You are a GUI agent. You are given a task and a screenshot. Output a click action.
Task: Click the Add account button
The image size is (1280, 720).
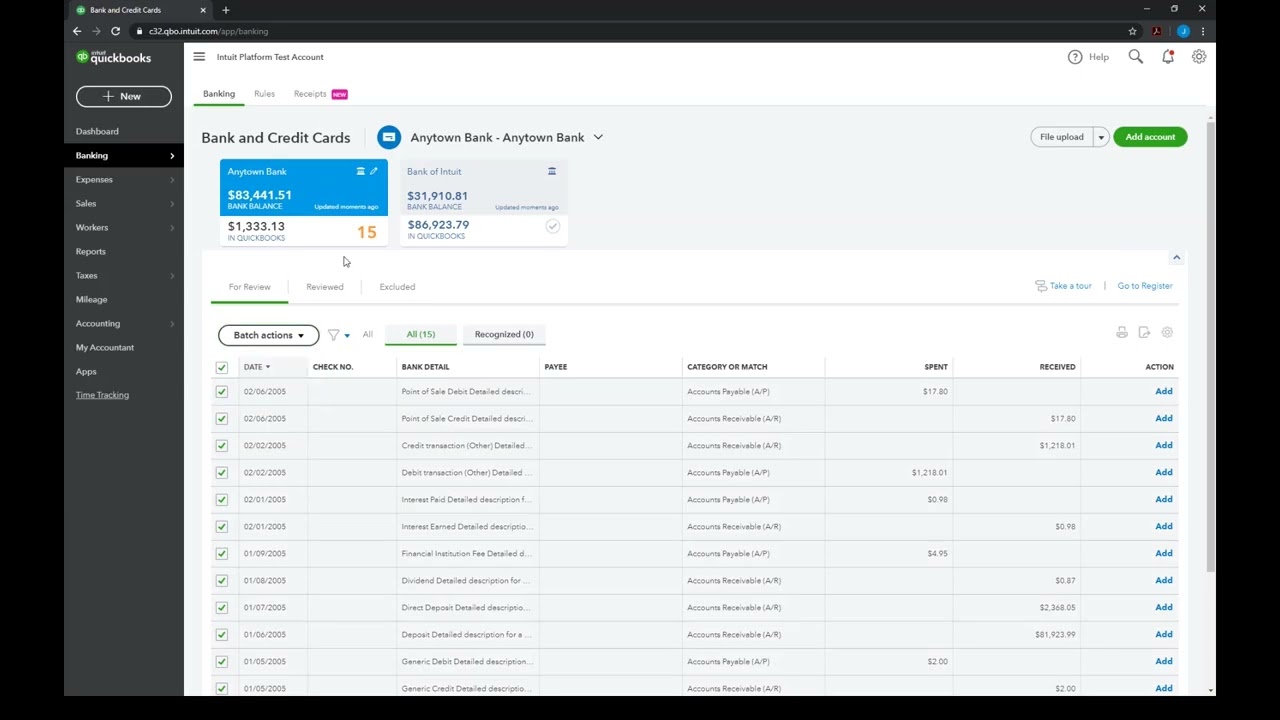pos(1150,137)
